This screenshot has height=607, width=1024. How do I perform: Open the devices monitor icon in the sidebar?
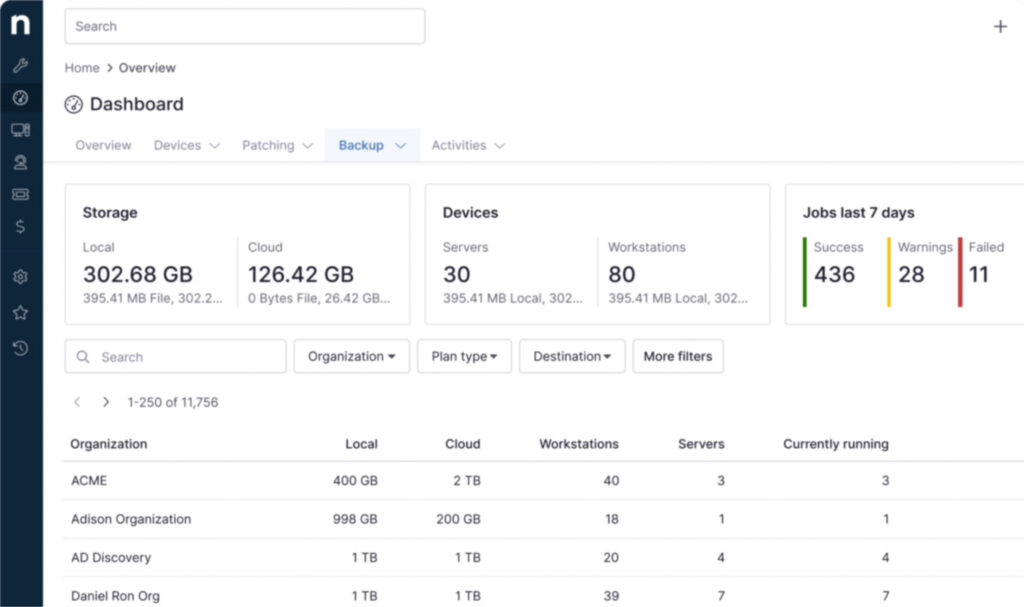[20, 130]
